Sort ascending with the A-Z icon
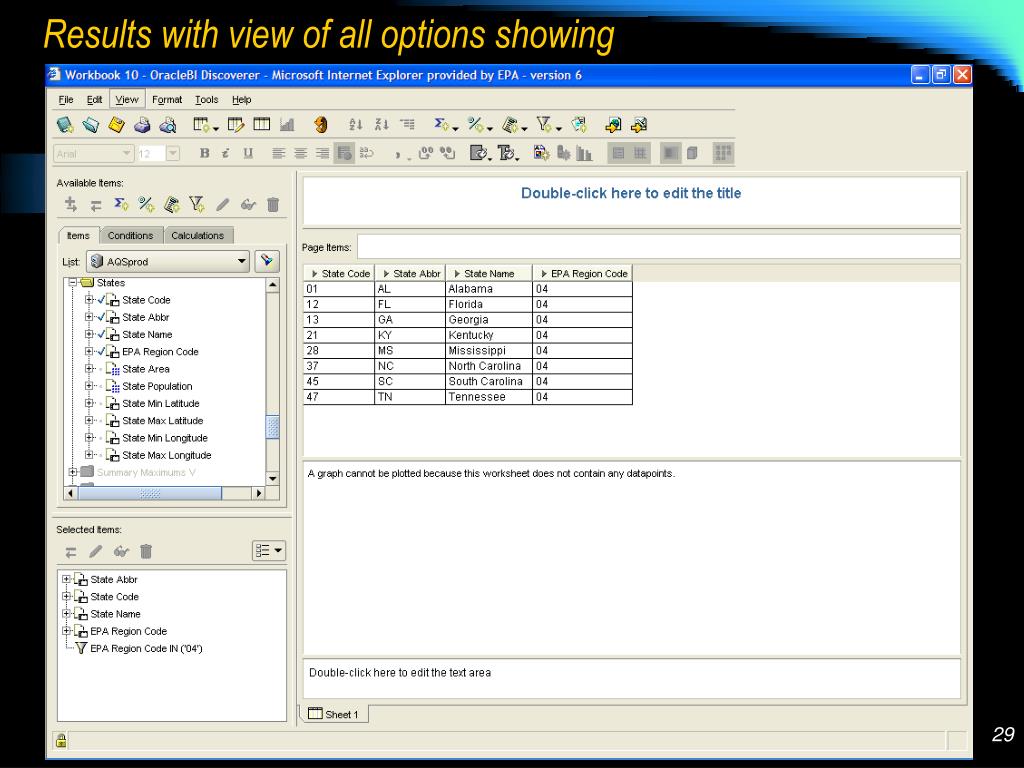The height and width of the screenshot is (768, 1024). click(x=355, y=124)
